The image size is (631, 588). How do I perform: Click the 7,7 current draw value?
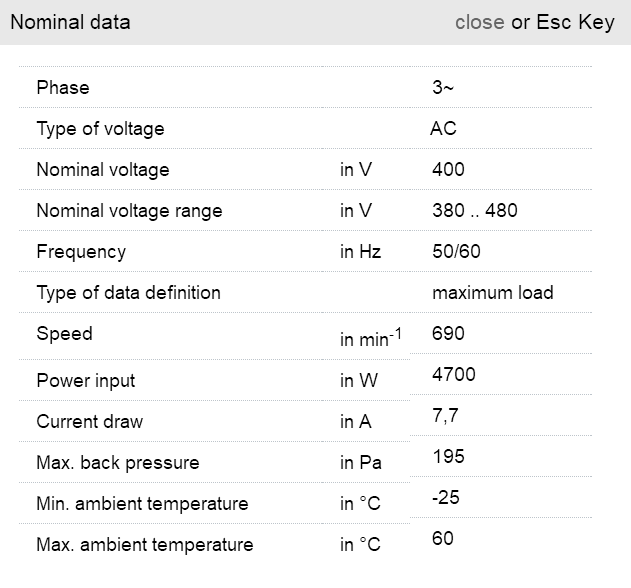[x=445, y=415]
